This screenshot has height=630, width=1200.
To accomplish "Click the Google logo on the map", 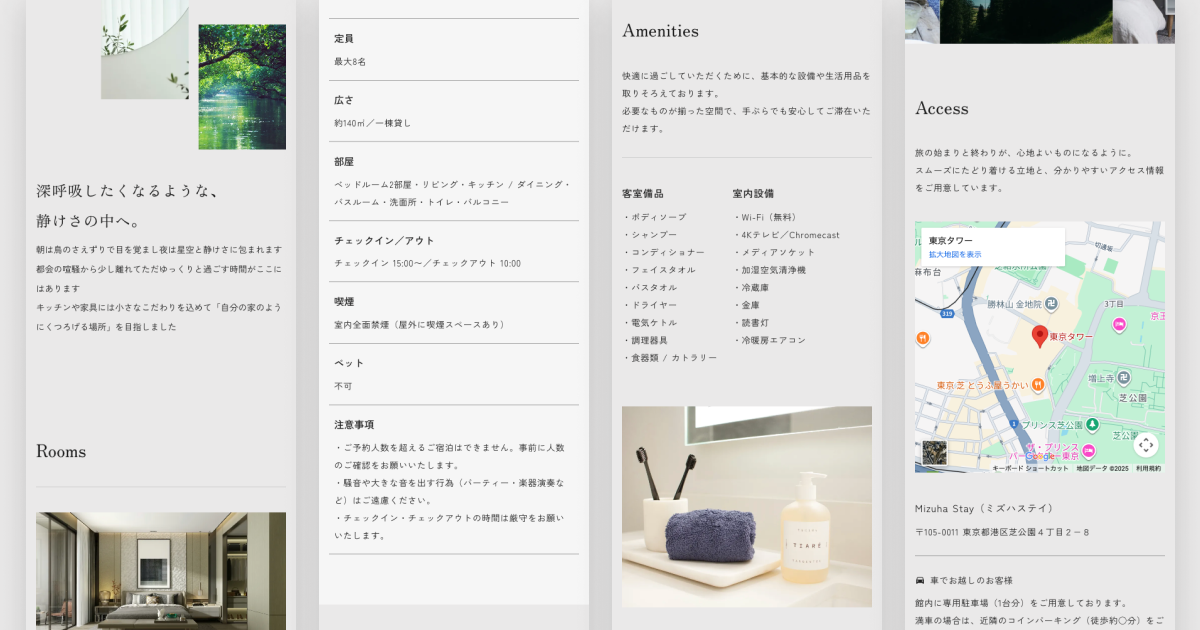I will [x=1040, y=456].
